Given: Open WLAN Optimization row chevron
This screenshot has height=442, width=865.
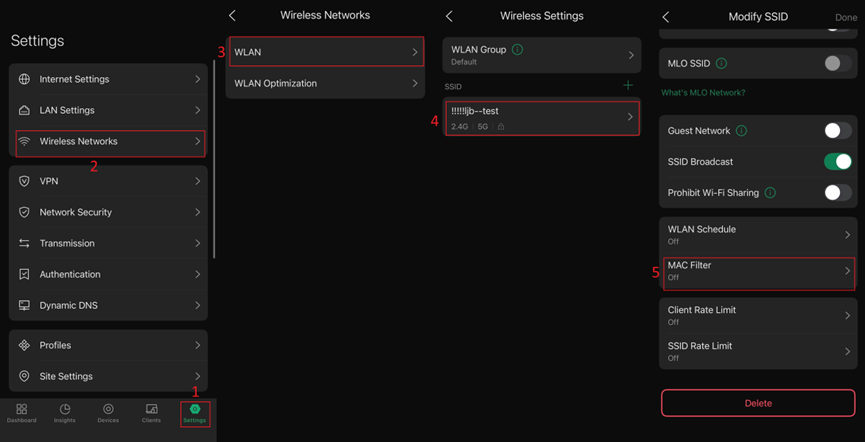Looking at the screenshot, I should tap(415, 83).
